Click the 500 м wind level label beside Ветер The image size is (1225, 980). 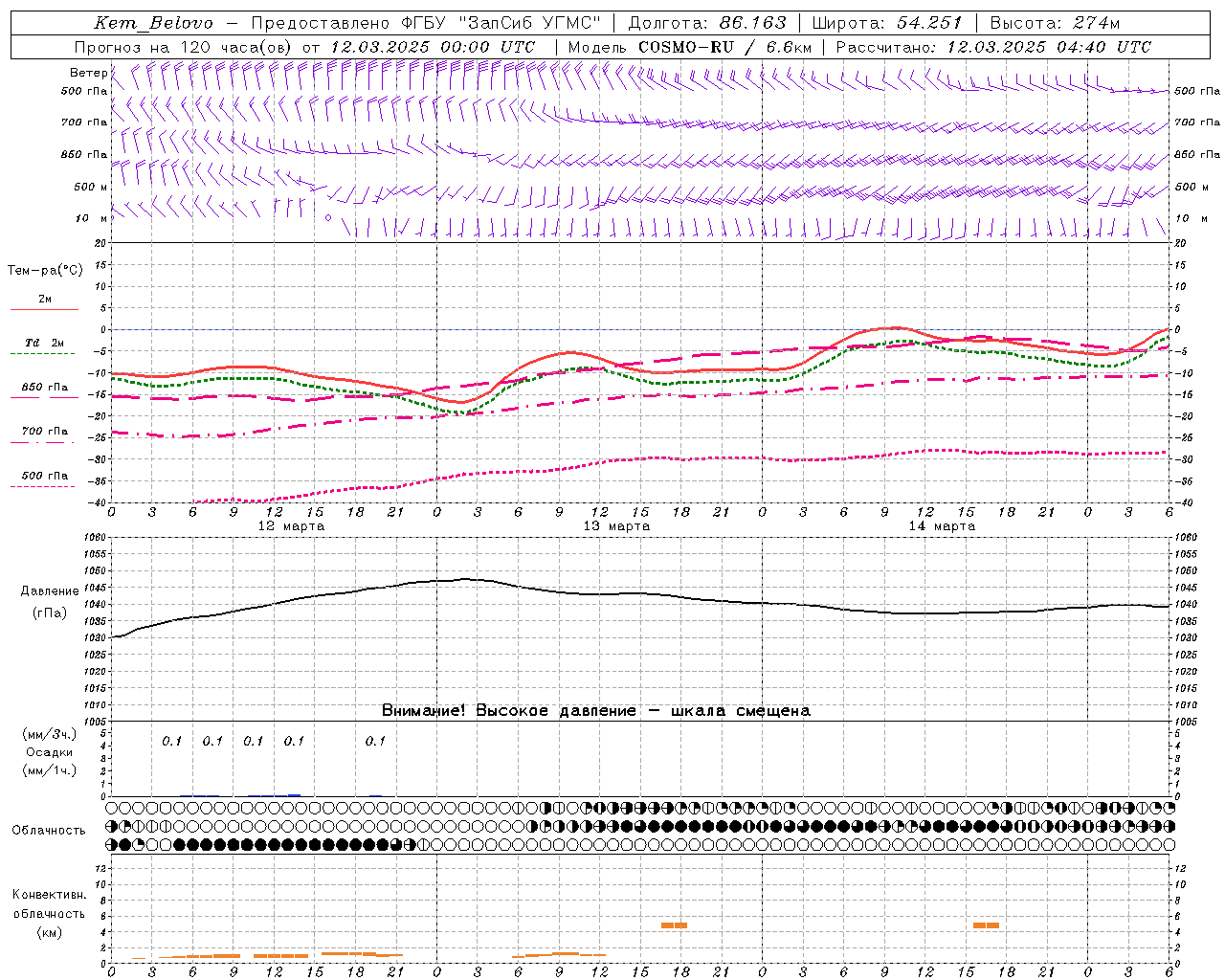click(x=91, y=187)
